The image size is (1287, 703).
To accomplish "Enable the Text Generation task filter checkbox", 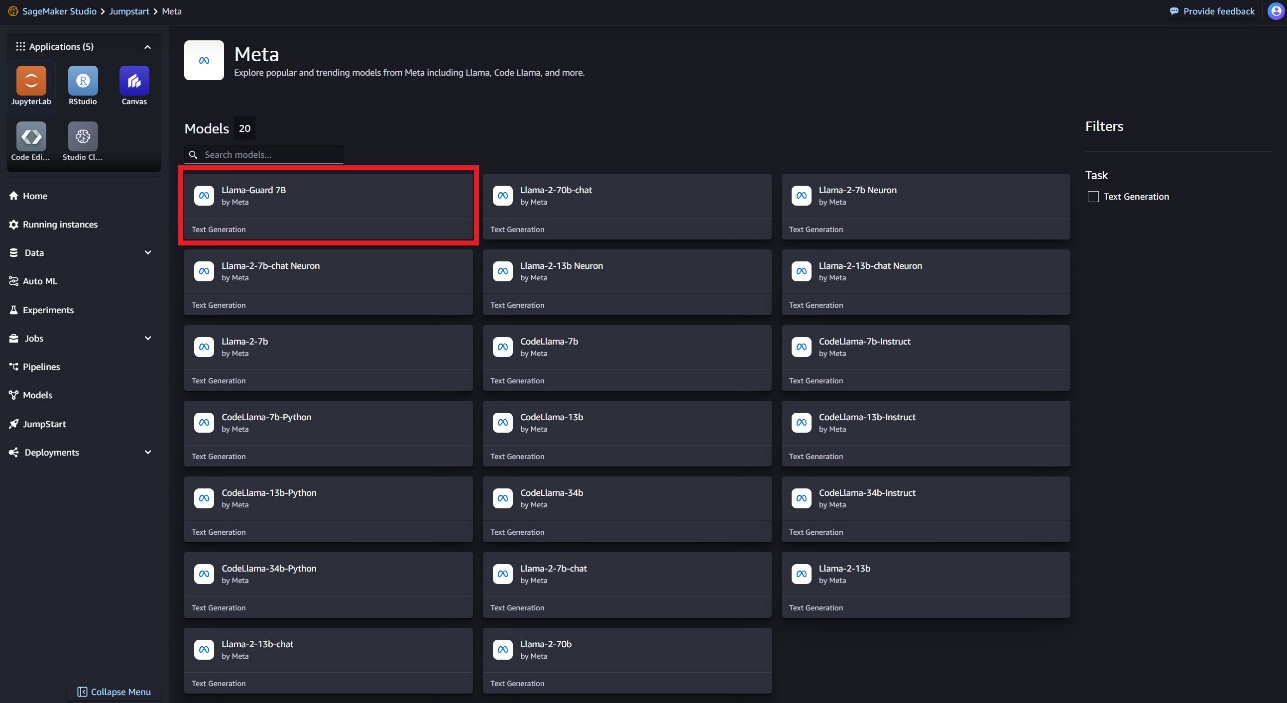I will coord(1094,197).
